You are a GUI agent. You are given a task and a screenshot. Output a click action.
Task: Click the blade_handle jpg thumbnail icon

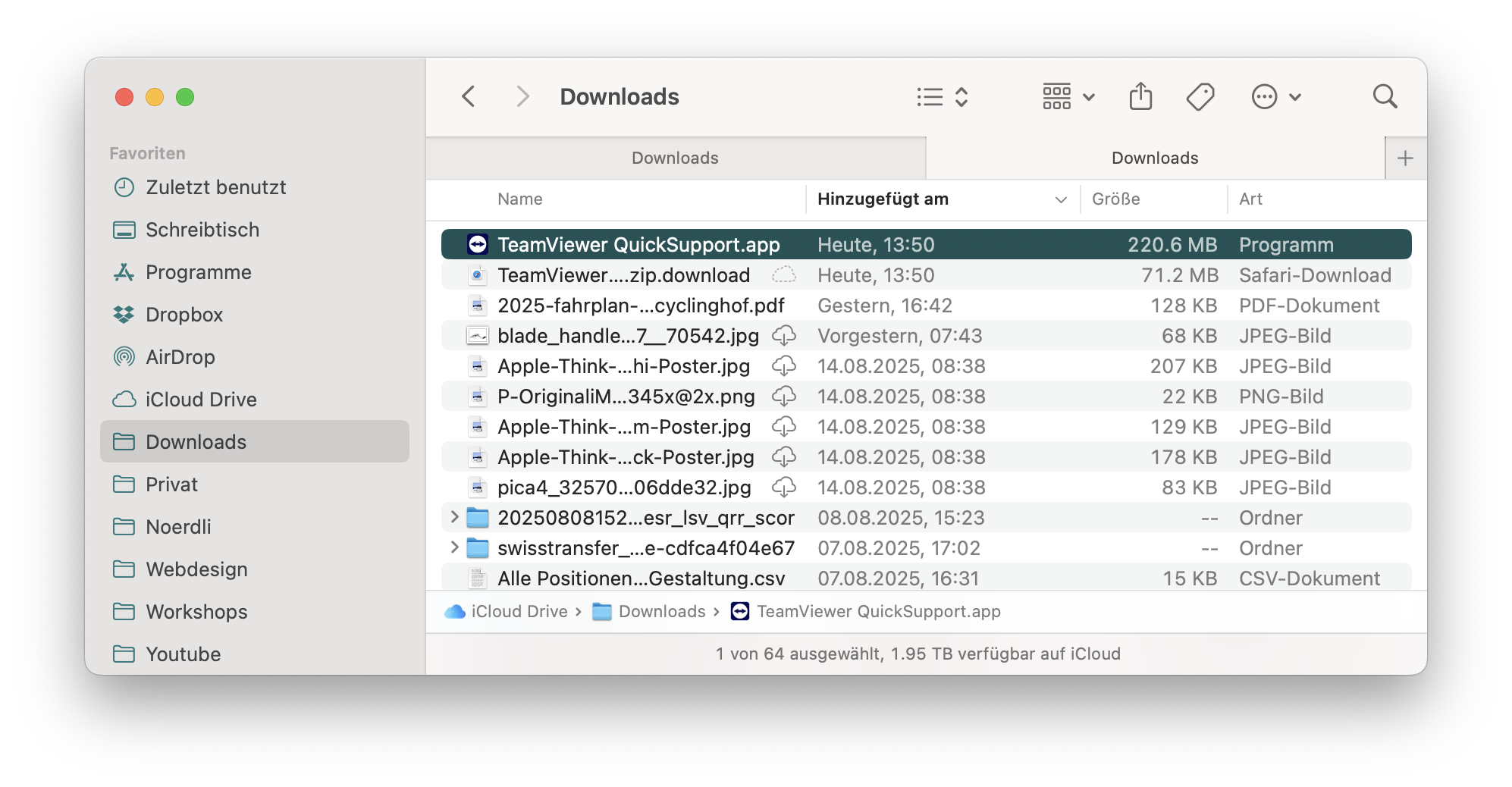tap(478, 335)
